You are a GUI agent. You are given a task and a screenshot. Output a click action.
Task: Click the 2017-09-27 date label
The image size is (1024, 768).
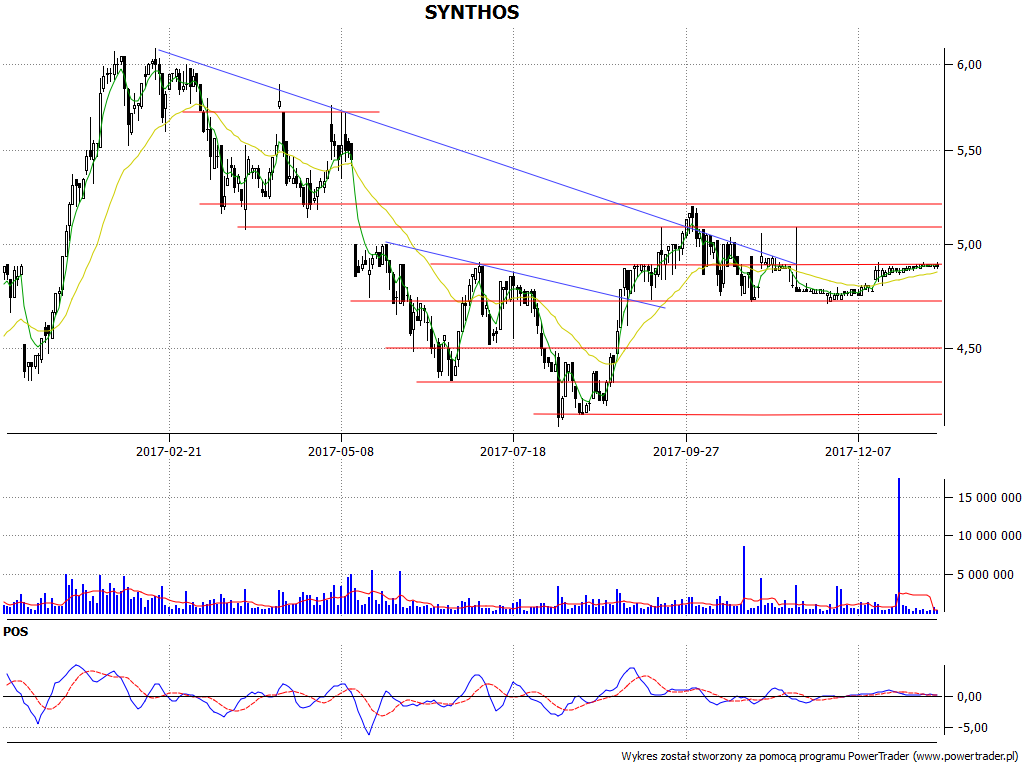point(686,451)
